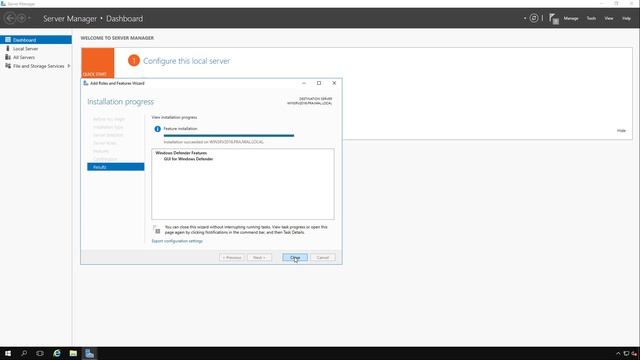Click Export configuration settings link

pyautogui.click(x=177, y=241)
